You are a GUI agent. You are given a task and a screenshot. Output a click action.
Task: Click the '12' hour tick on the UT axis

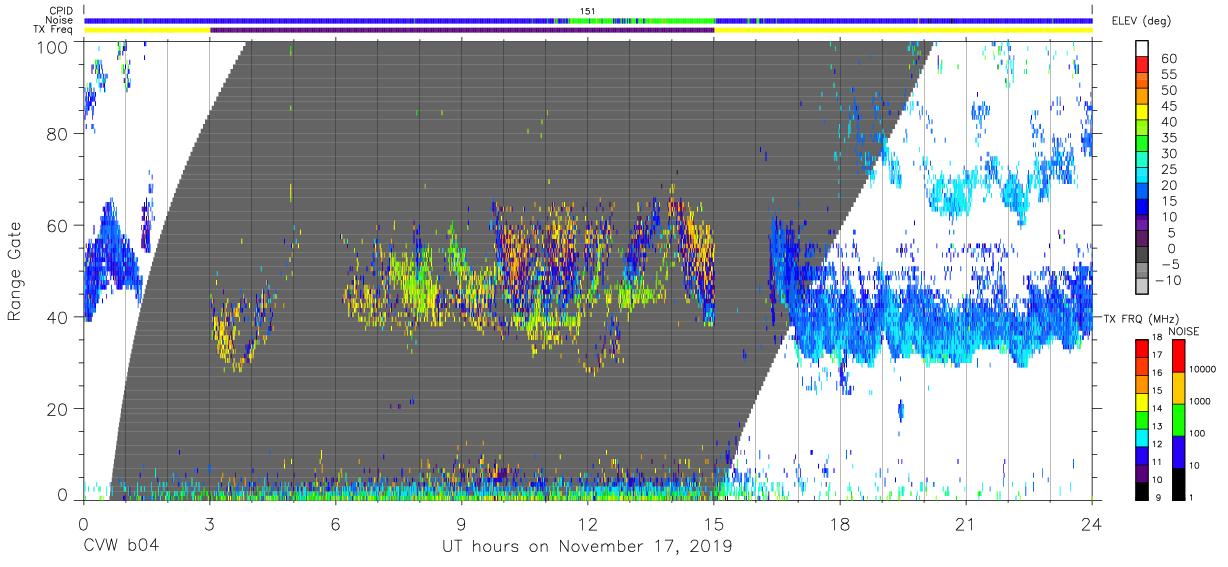click(588, 522)
